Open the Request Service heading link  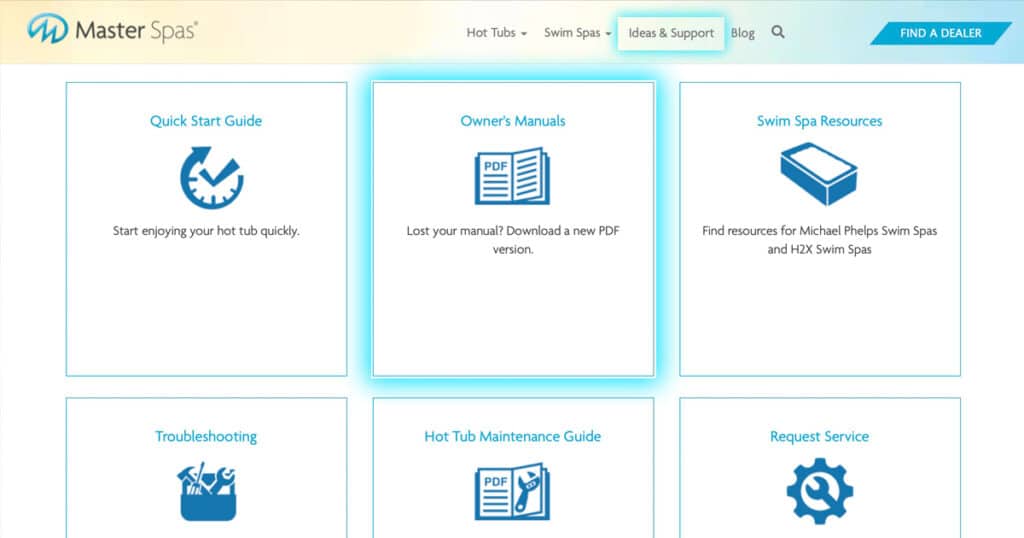[819, 436]
